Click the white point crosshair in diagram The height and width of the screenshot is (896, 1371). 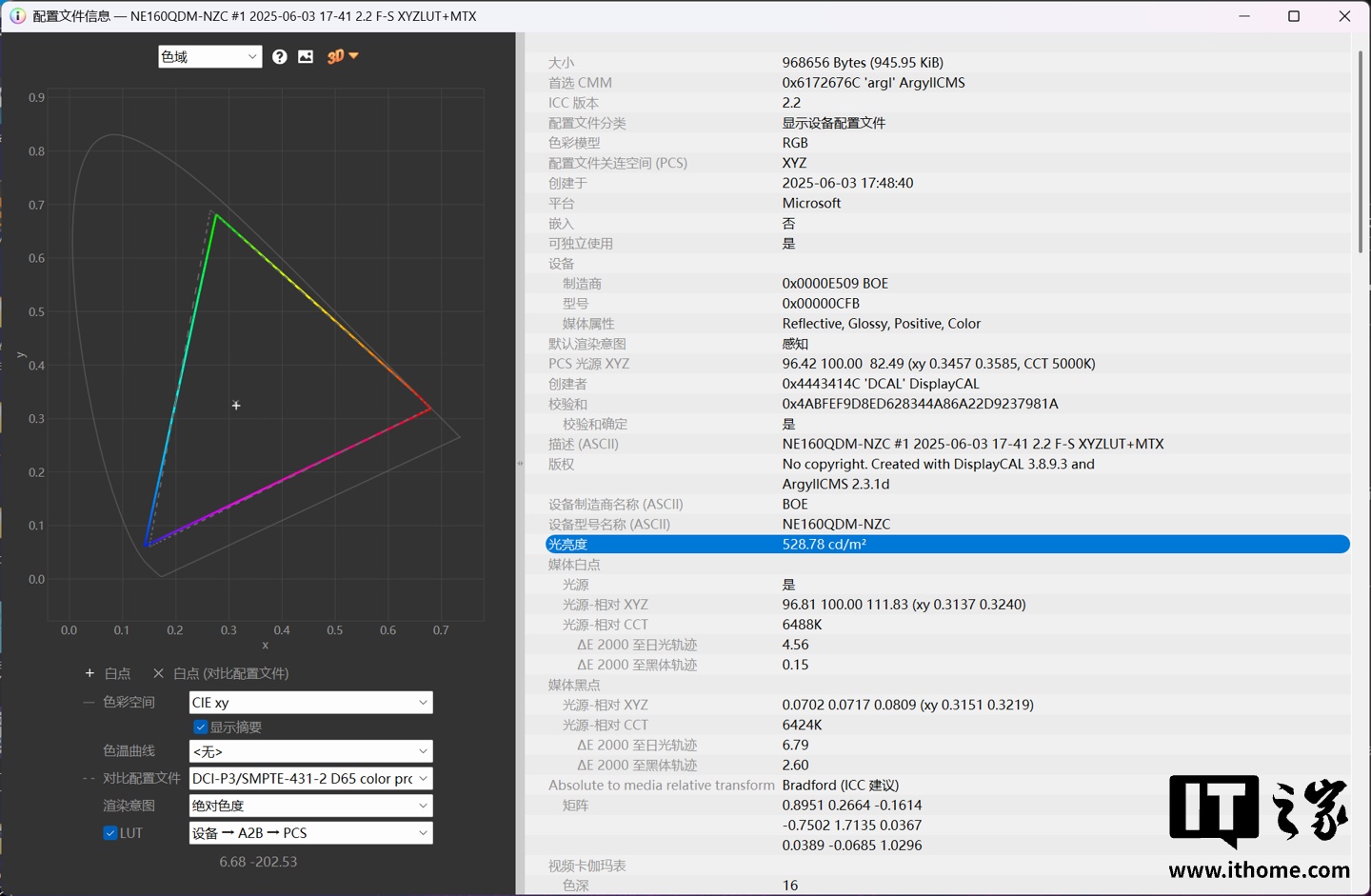(236, 406)
